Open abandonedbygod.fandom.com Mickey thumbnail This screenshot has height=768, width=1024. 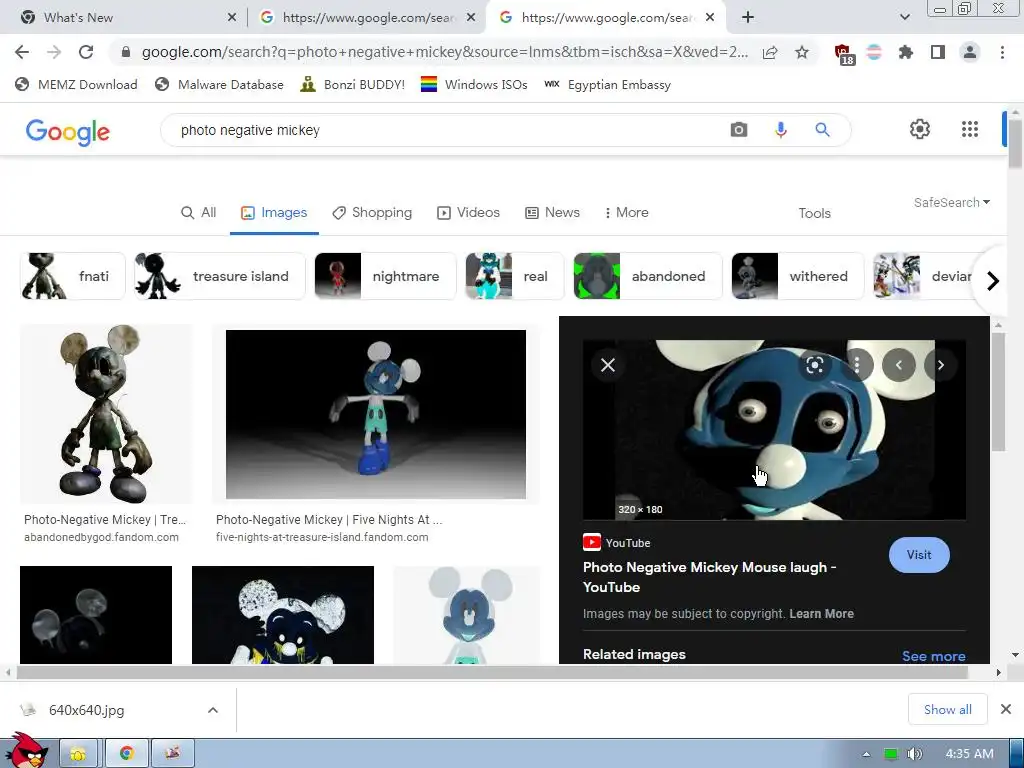(106, 414)
